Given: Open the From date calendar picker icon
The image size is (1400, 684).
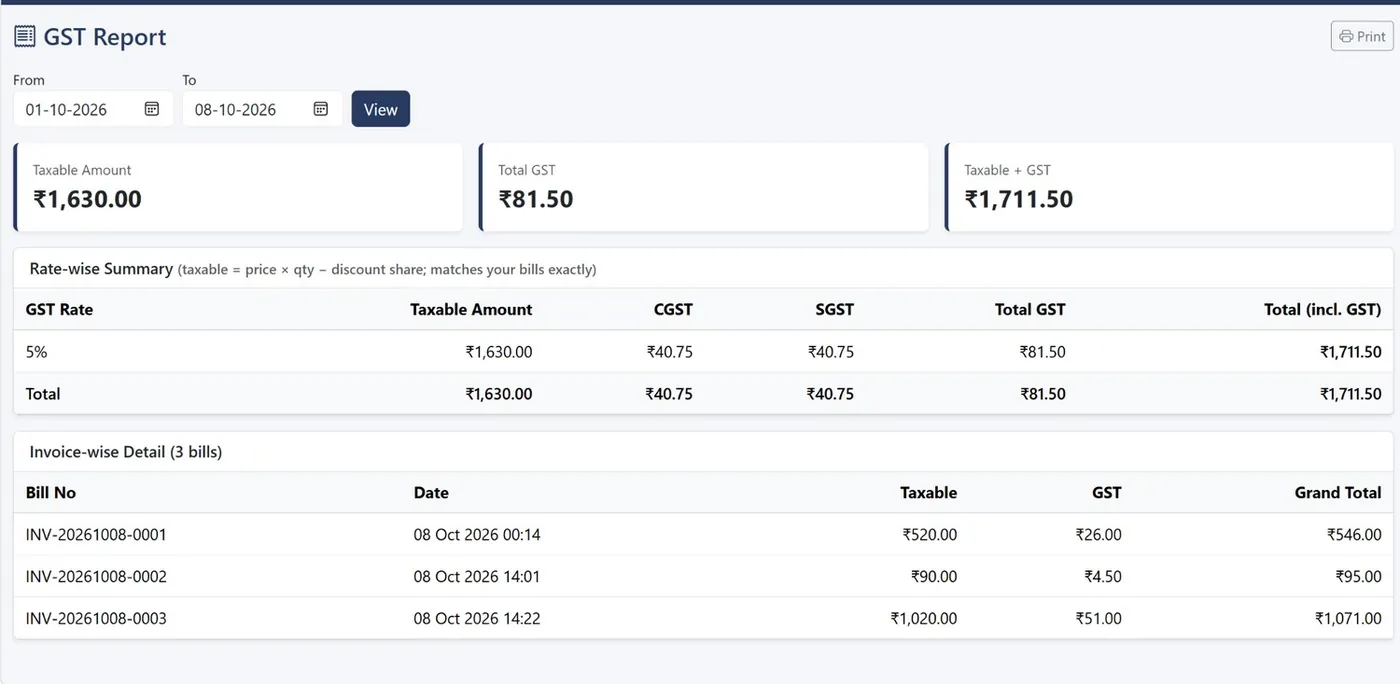Looking at the screenshot, I should point(152,109).
